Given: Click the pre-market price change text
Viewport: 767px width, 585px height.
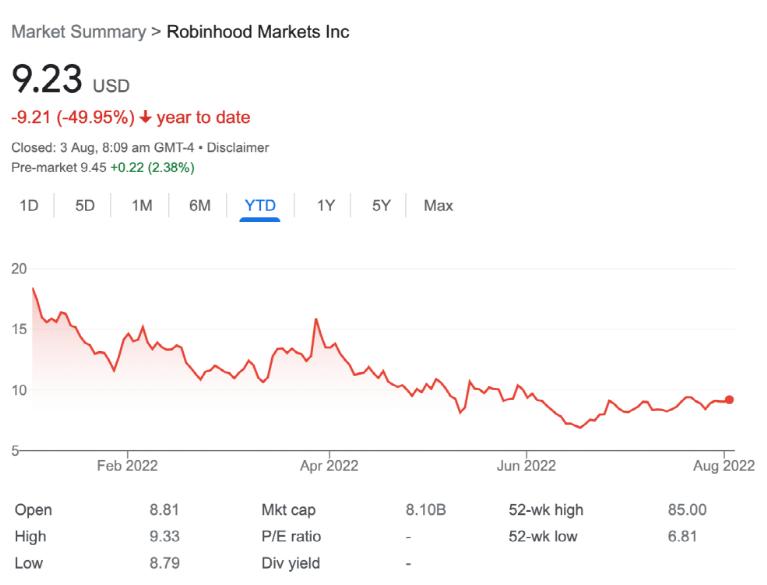Looking at the screenshot, I should pos(152,167).
